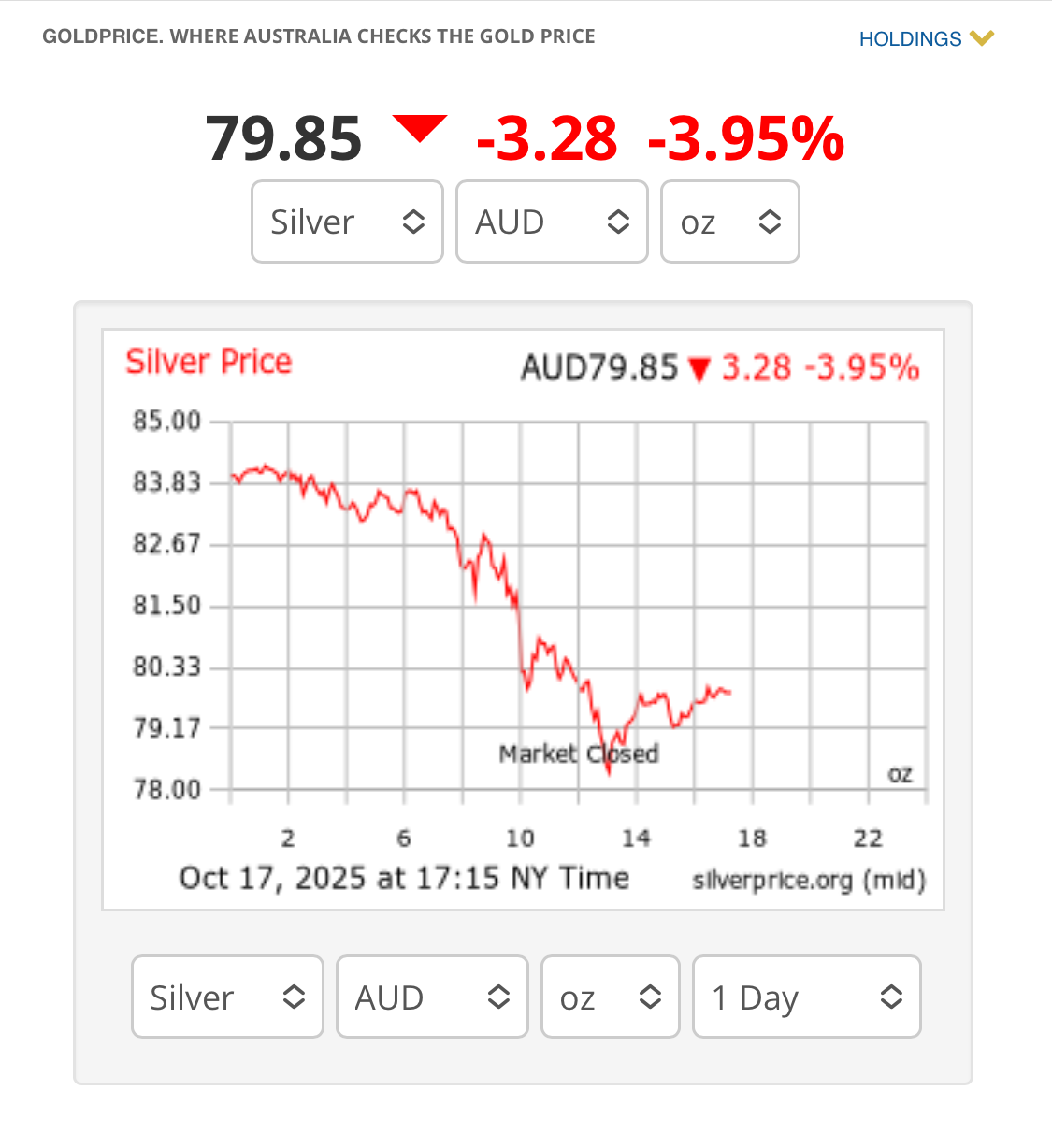Expand the Silver dropdown below the chart
This screenshot has width=1052, height=1148.
click(227, 997)
